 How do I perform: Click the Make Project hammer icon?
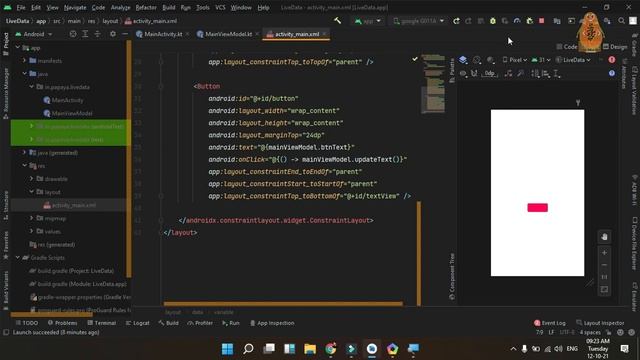[x=338, y=21]
